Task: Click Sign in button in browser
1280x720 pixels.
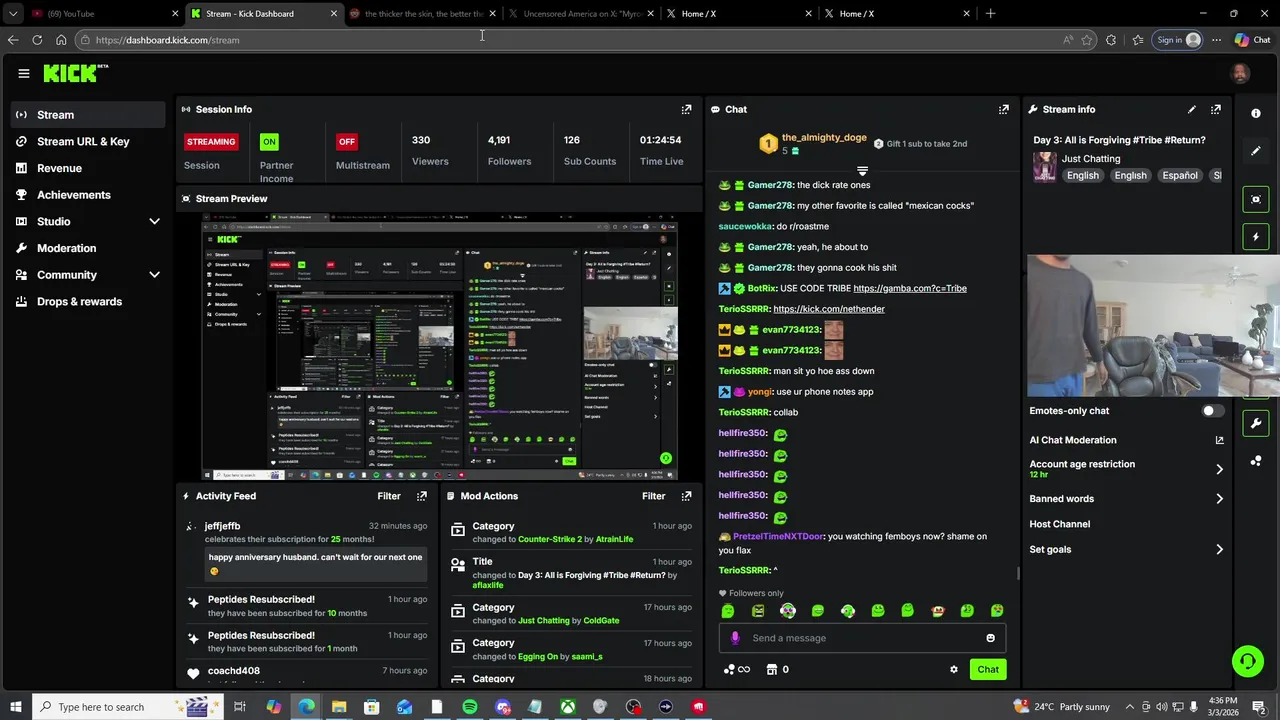Action: [x=1175, y=40]
